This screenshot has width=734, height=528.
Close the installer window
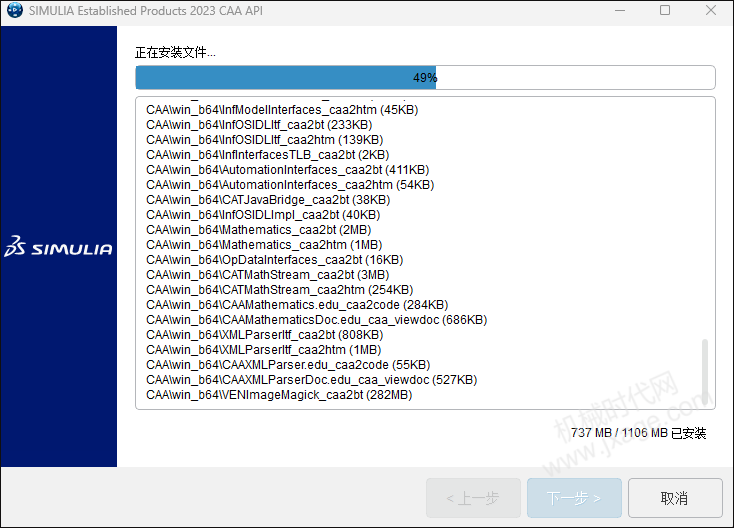tap(711, 10)
